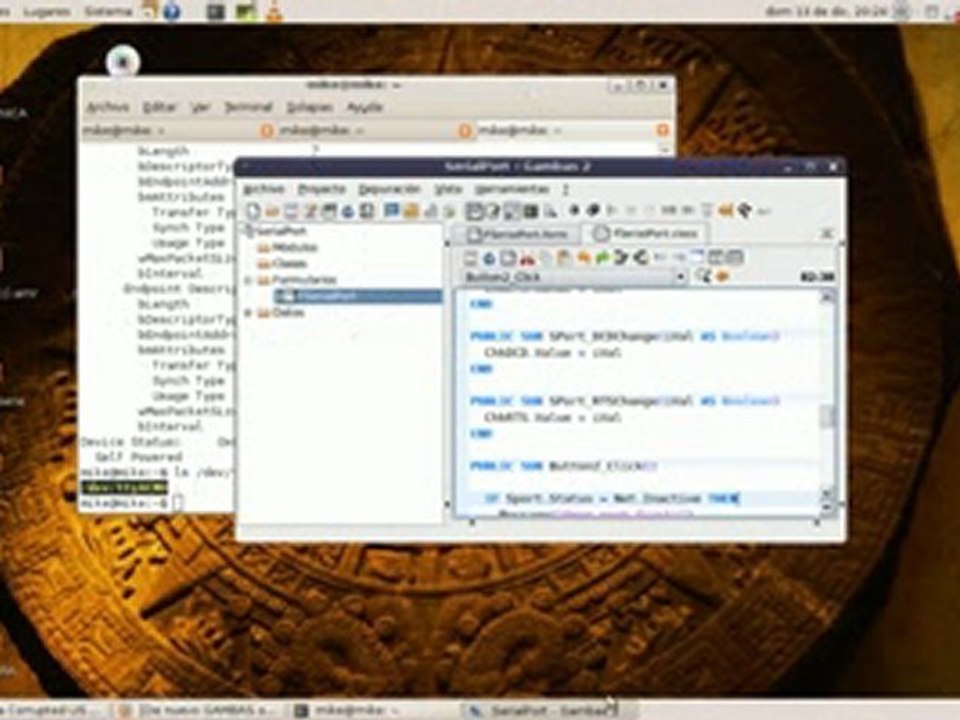The image size is (960, 720).
Task: Open the Vista menu in Gambas
Action: click(x=448, y=189)
